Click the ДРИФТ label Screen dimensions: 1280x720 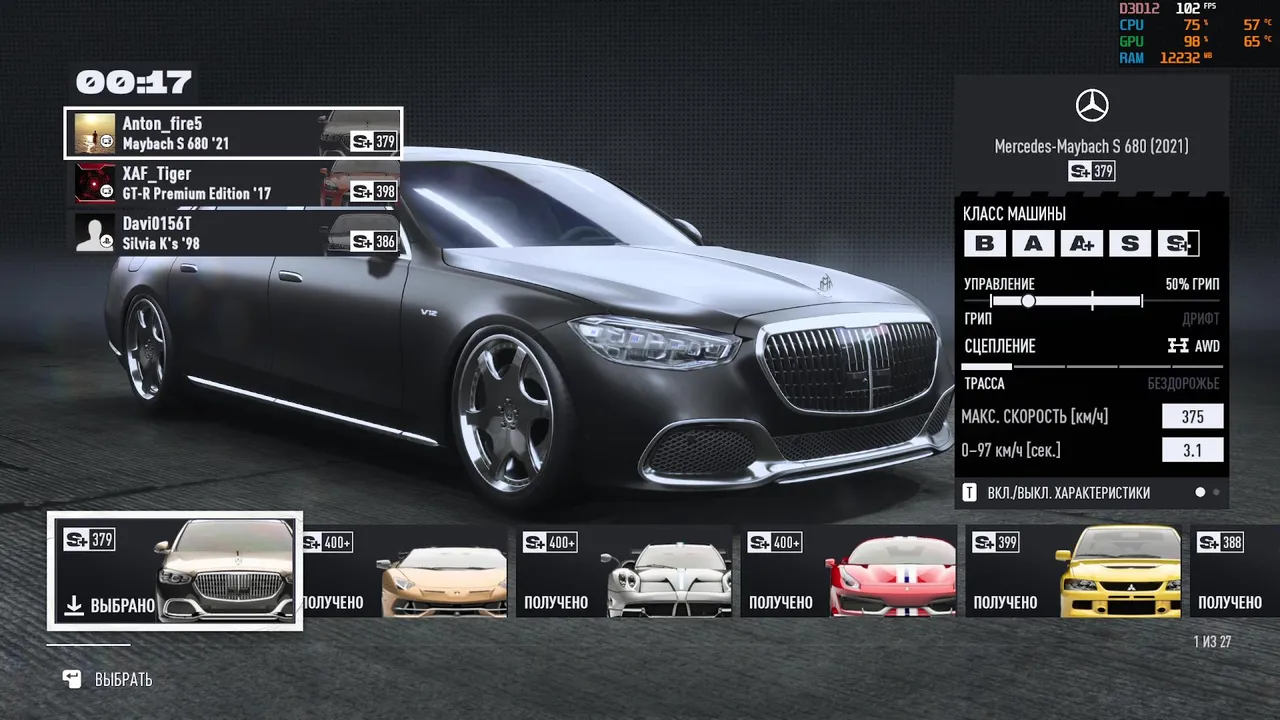[x=1201, y=319]
